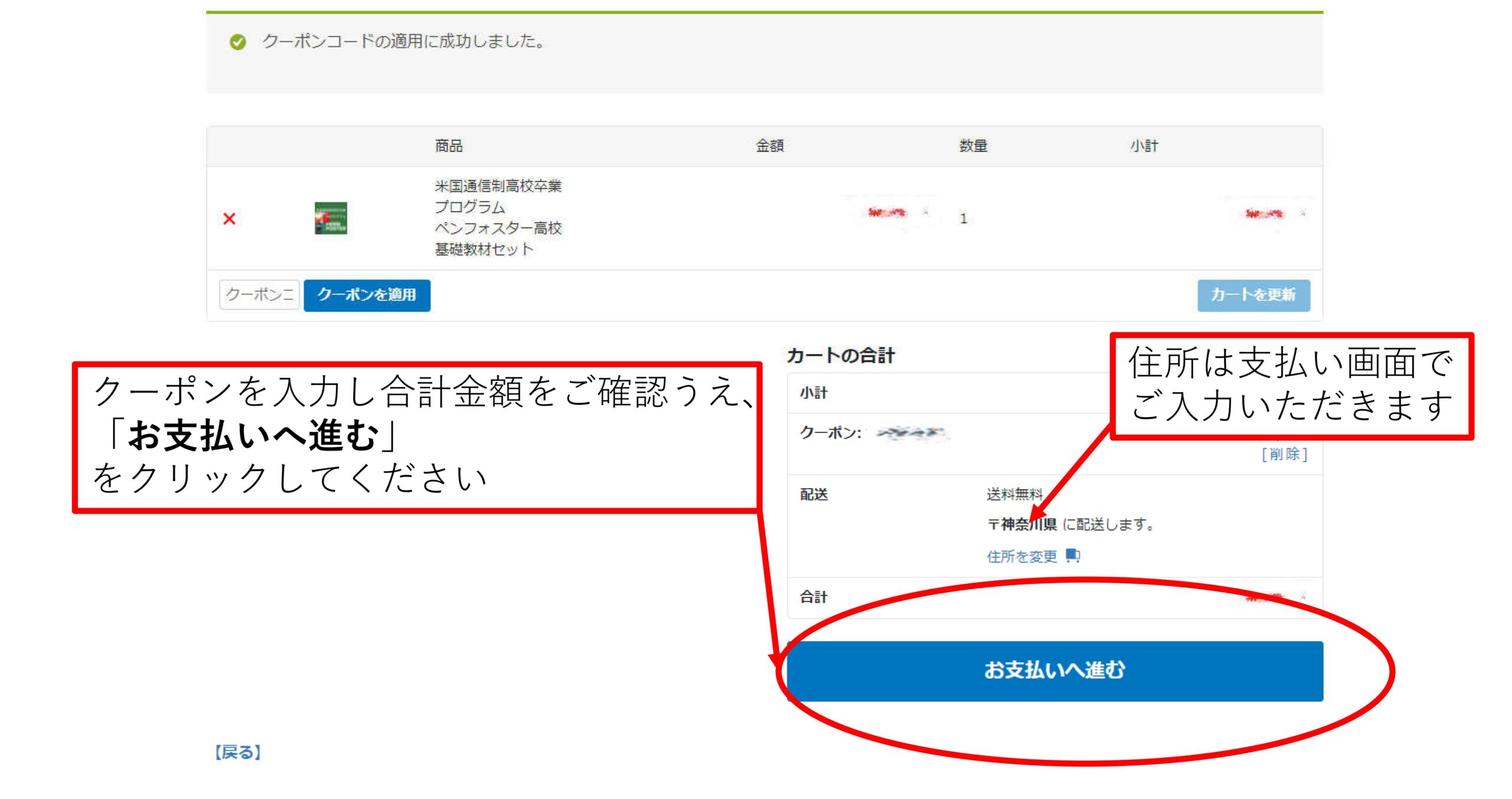Image resolution: width=1512 pixels, height=799 pixels.
Task: Click the quantity value 1
Action: click(x=963, y=219)
